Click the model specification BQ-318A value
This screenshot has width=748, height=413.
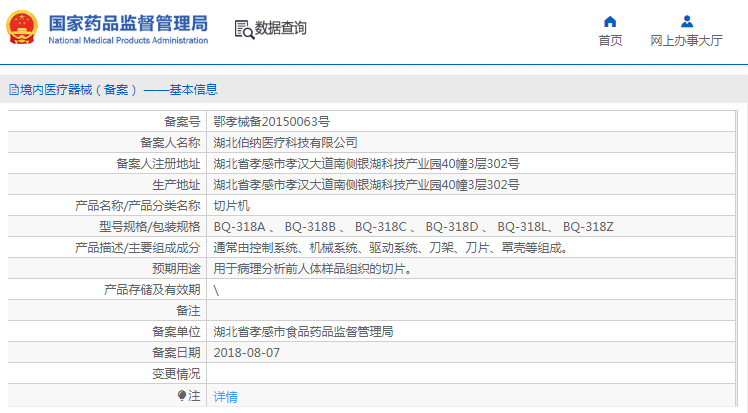tap(239, 227)
